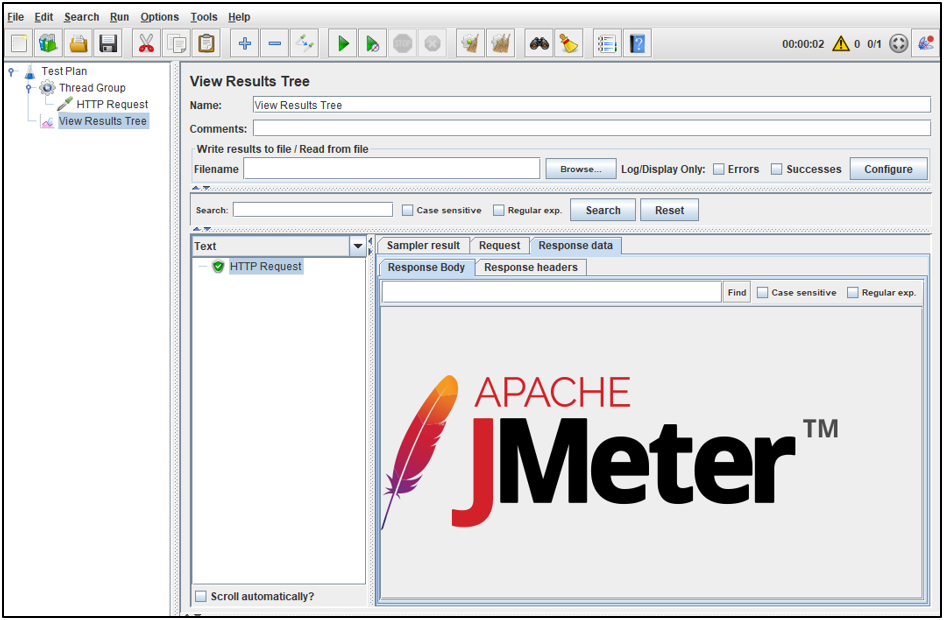
Task: Enable Scroll automatically checkbox
Action: tap(201, 597)
